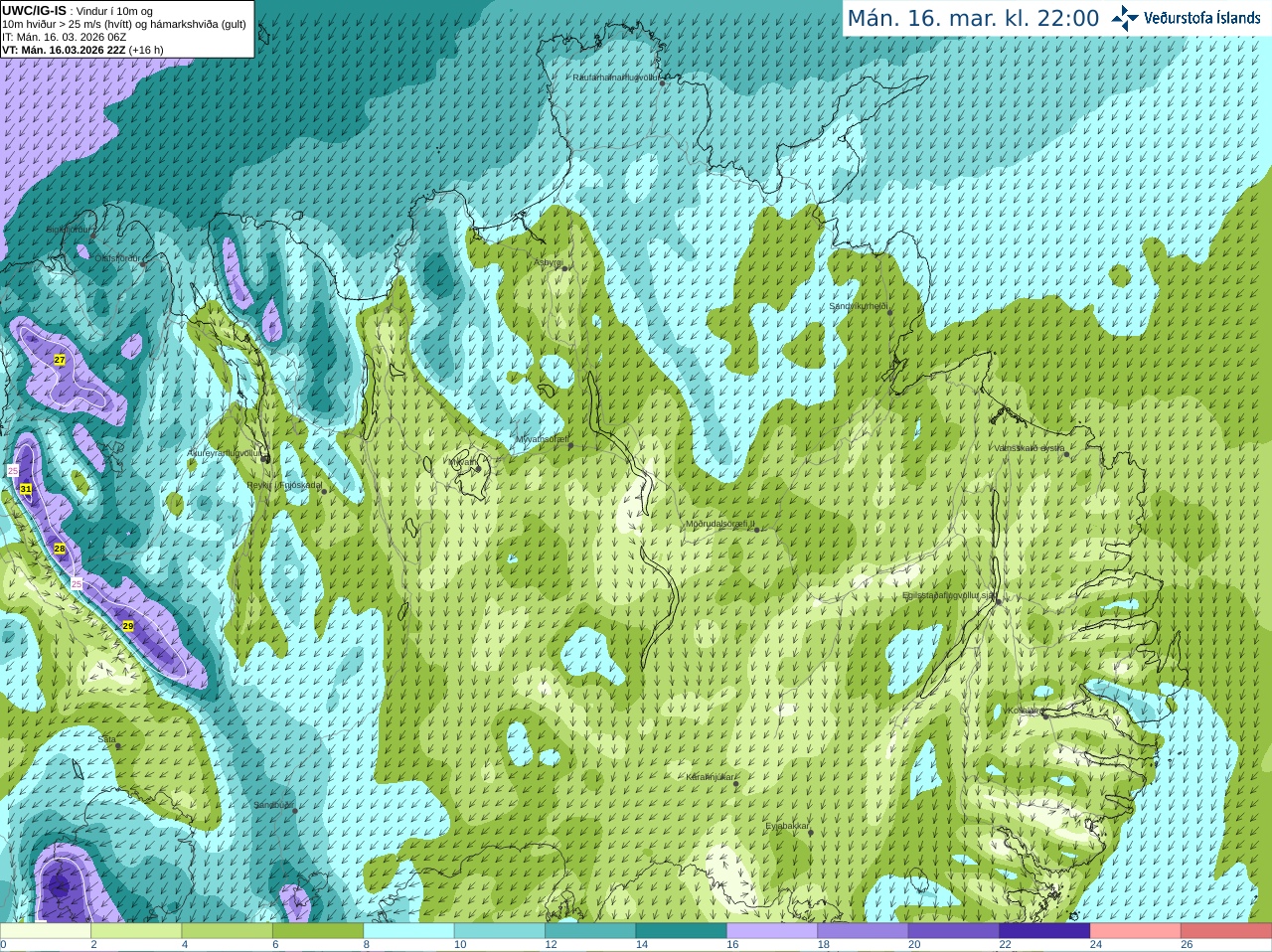This screenshot has height=952, width=1272.
Task: Click the 25 contour label between gusts 28 and 29
Action: [77, 584]
